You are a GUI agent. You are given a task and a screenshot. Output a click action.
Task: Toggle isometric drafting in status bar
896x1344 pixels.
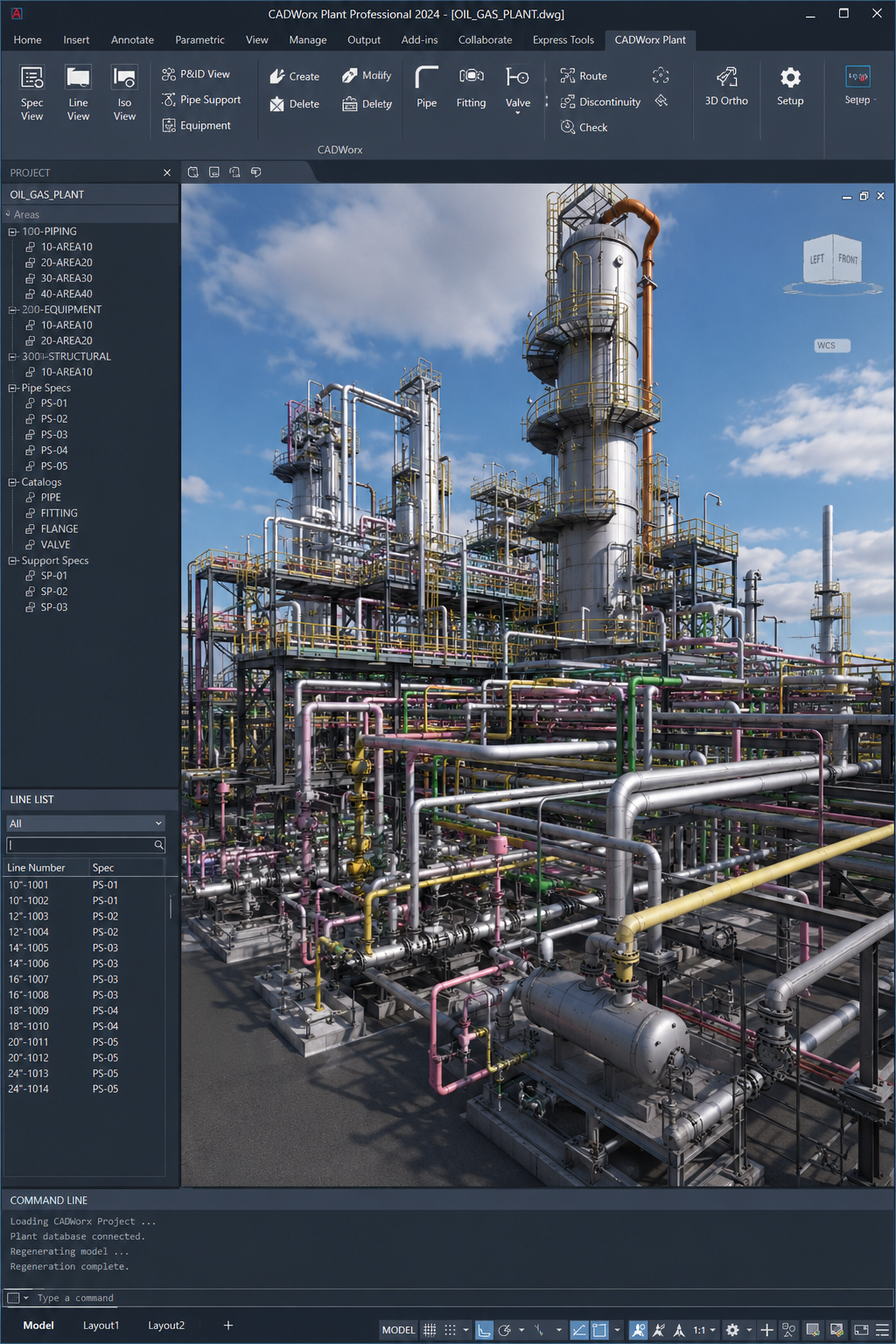tap(539, 1330)
